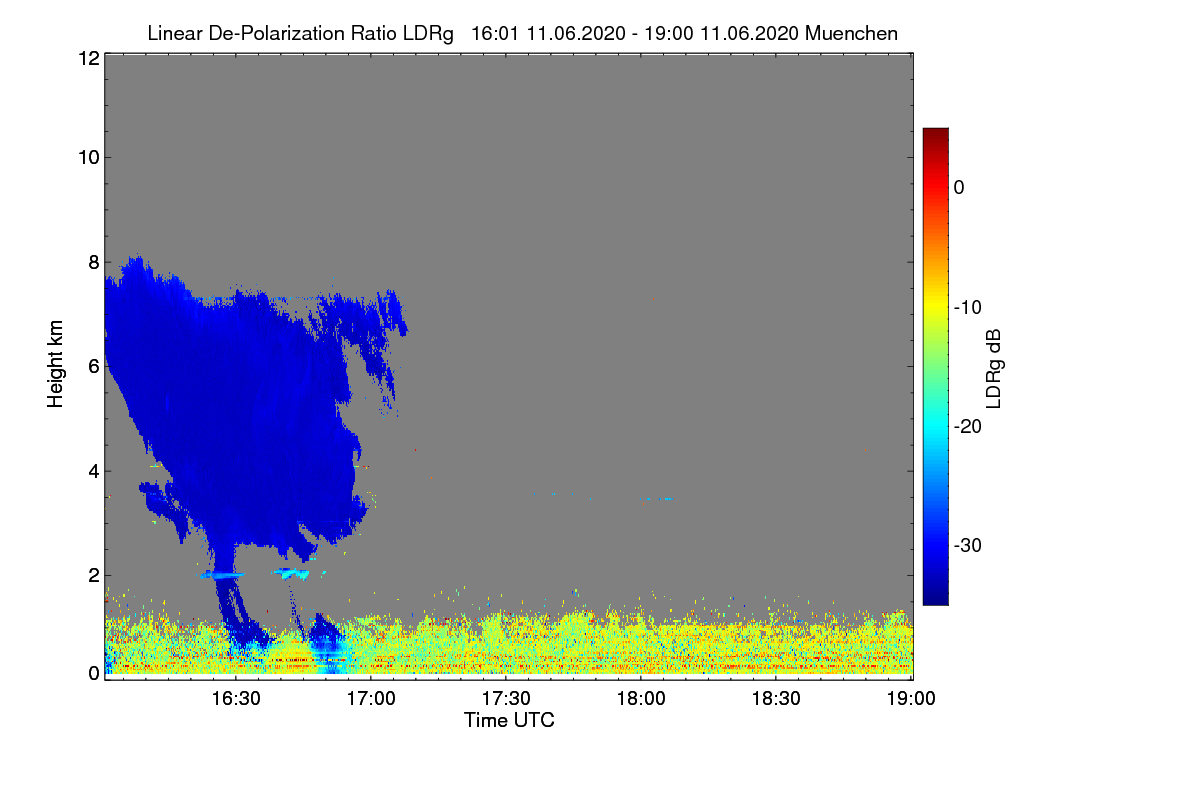Click the 'Time UTC' axis label
This screenshot has width=1200, height=800.
(x=509, y=719)
